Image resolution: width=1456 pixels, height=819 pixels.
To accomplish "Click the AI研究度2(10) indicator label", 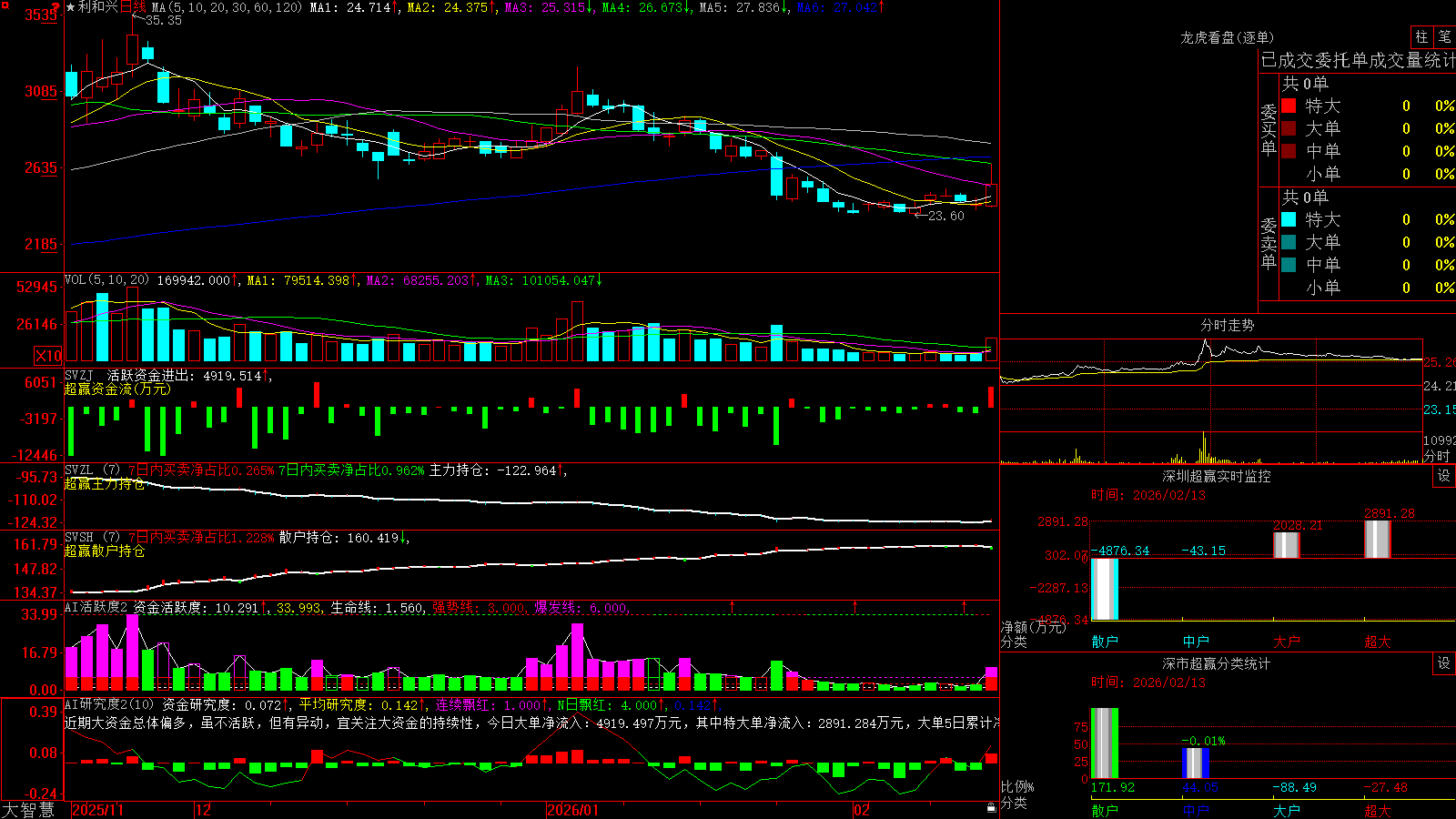I will click(110, 704).
